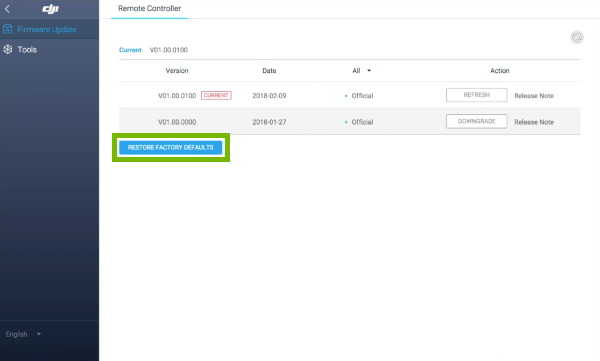Click Official label in V01.00.0100 row
600x361 pixels.
pos(362,96)
